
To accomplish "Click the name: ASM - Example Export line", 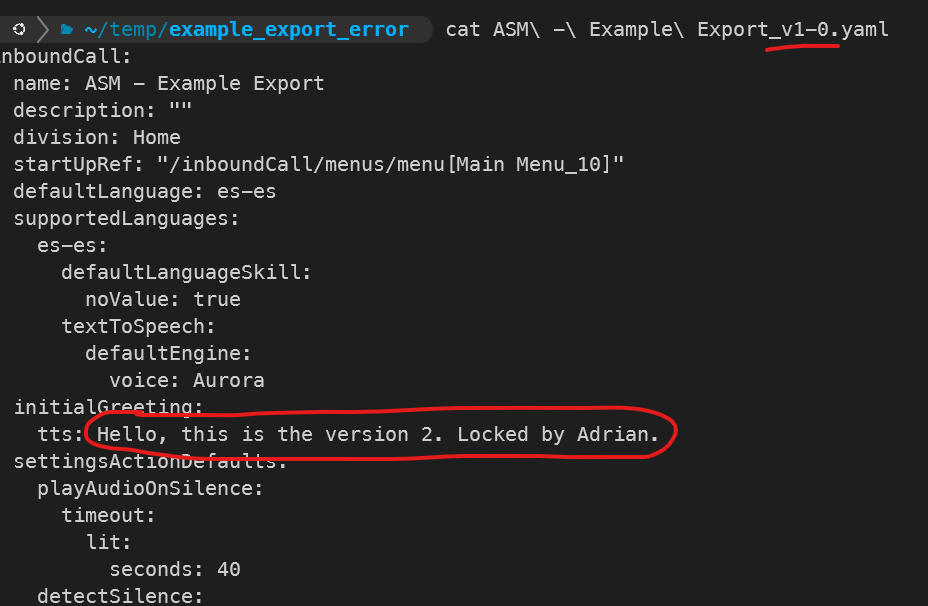I will click(169, 83).
